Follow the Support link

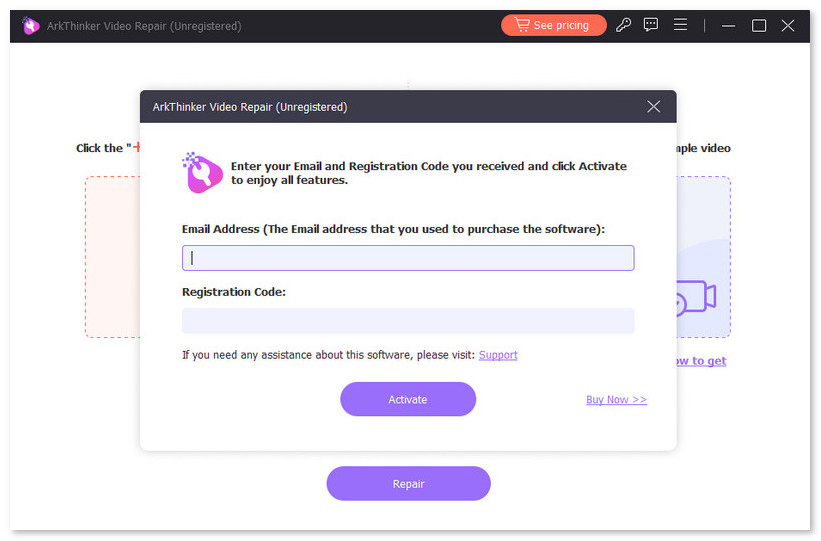tap(498, 355)
